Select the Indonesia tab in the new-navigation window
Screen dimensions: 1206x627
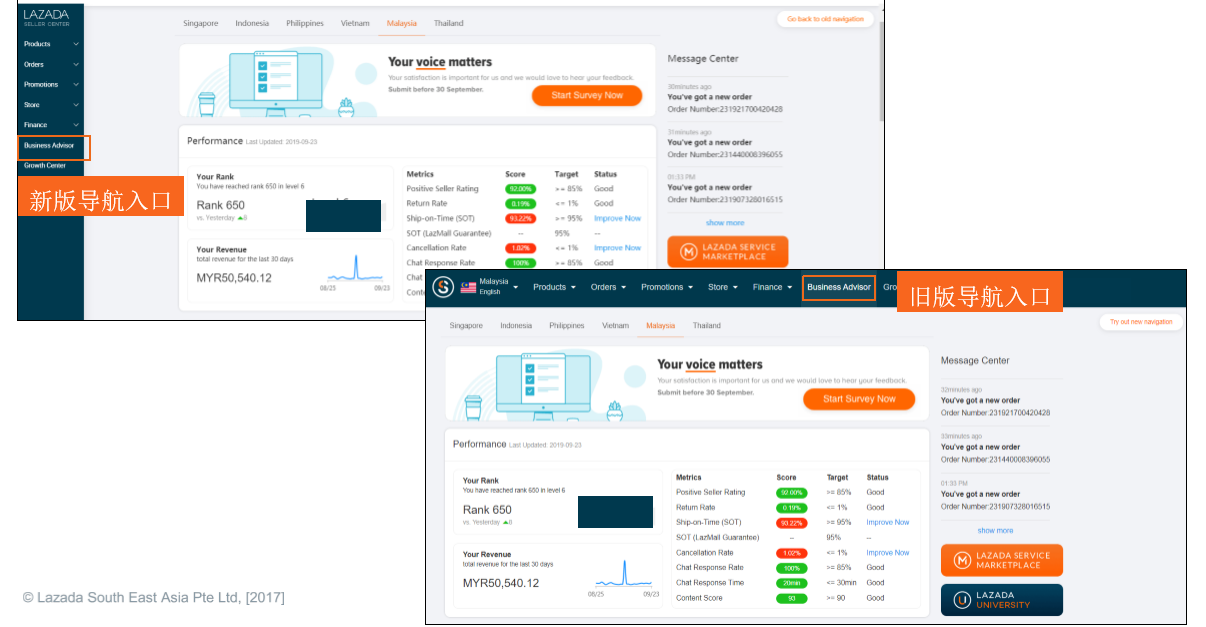coord(252,23)
